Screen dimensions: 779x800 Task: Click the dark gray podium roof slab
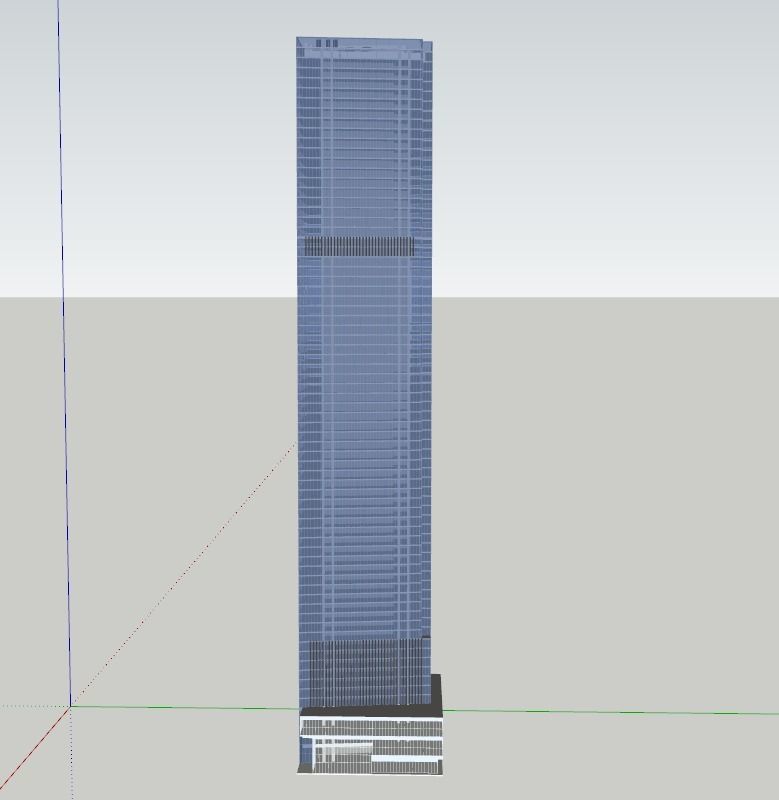[371, 711]
